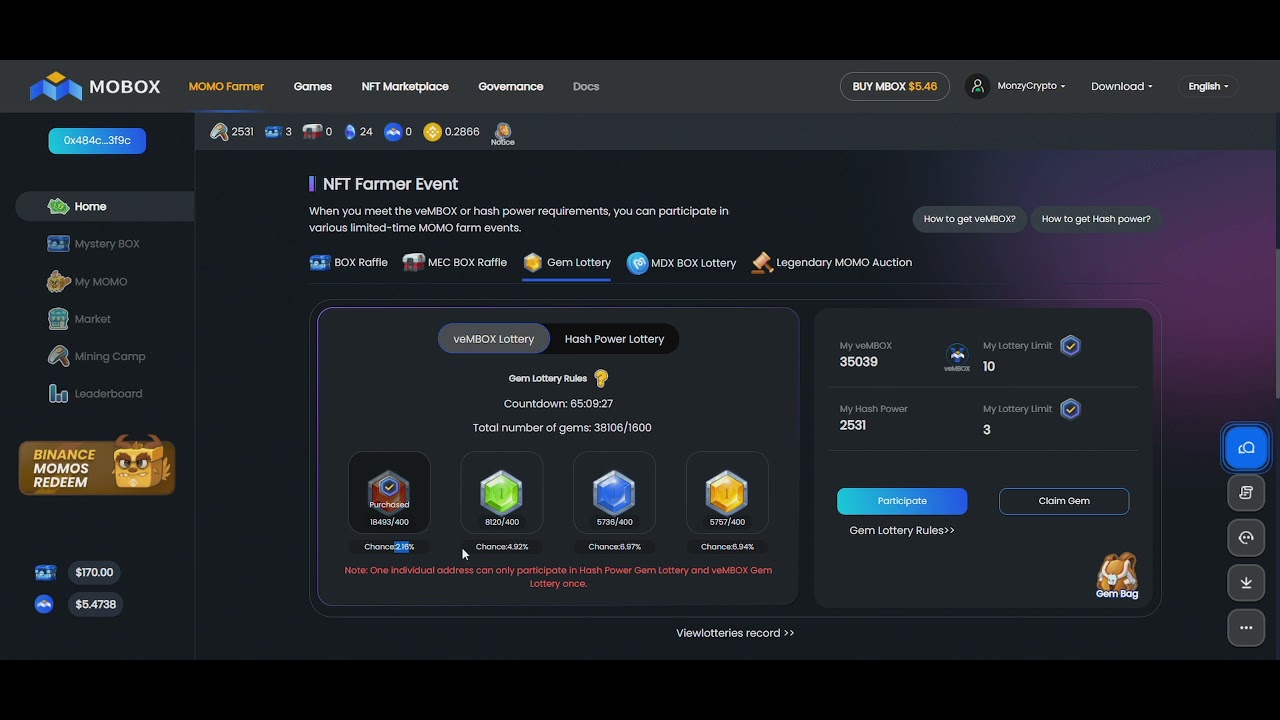
Task: Select the green gem card 8120/400
Action: pyautogui.click(x=502, y=492)
